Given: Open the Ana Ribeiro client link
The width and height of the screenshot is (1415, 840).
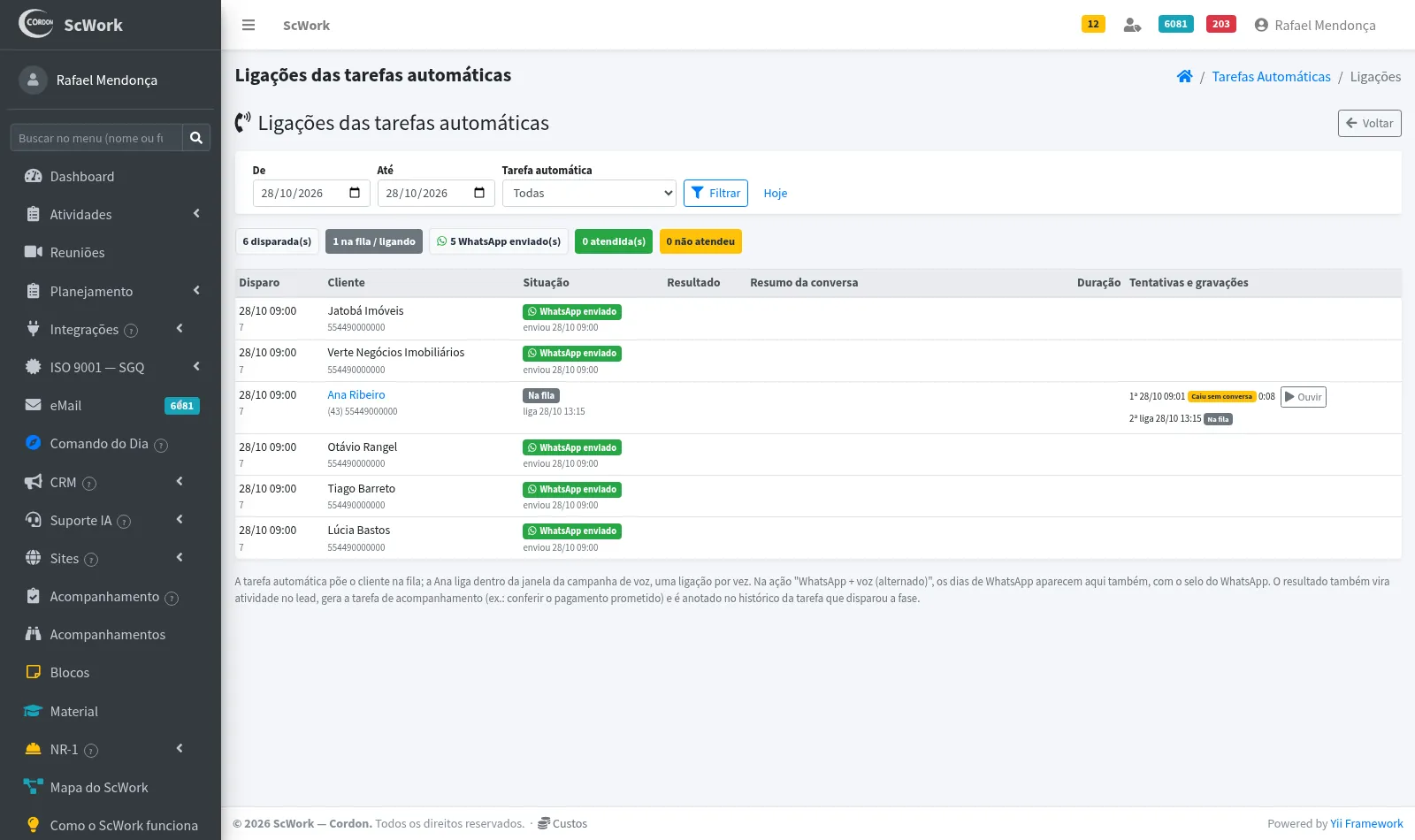Looking at the screenshot, I should pyautogui.click(x=356, y=395).
